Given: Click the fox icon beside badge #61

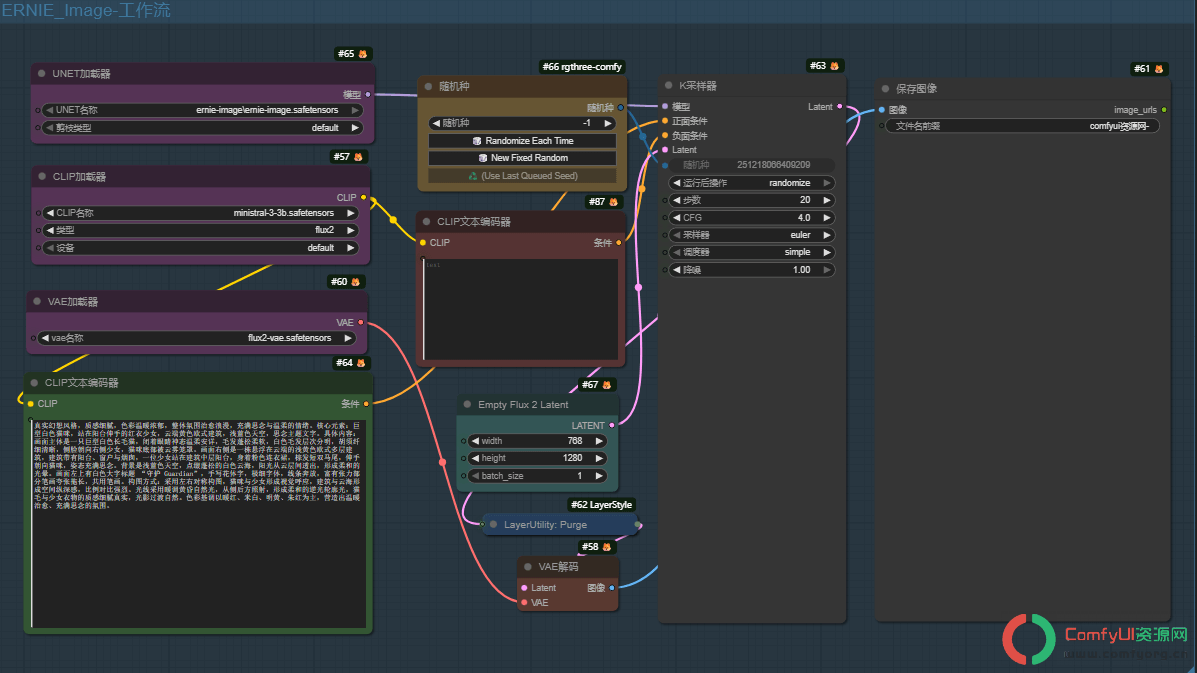Looking at the screenshot, I should (x=1159, y=69).
